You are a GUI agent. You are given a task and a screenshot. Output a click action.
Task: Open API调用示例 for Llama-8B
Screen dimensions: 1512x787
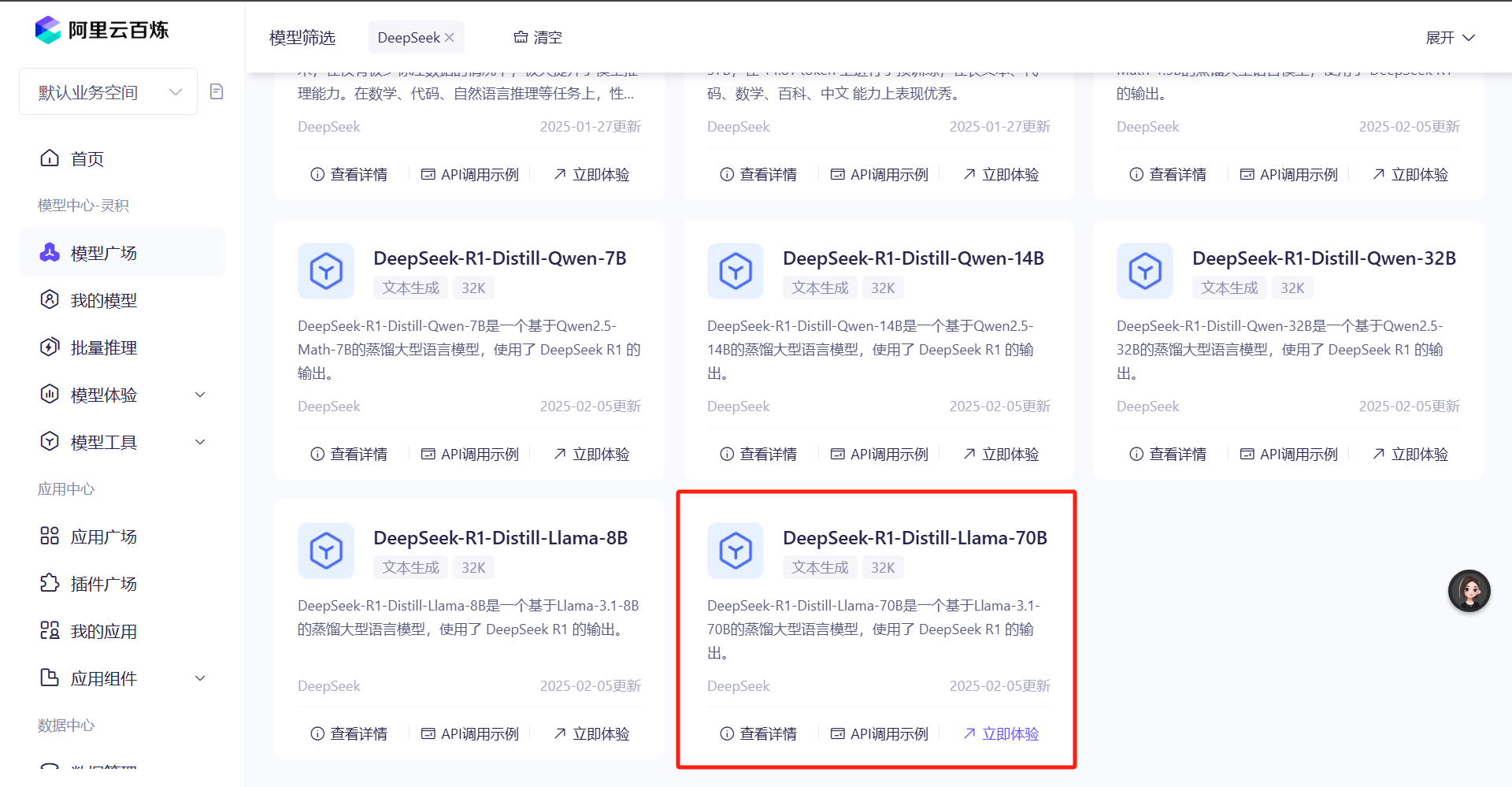click(470, 733)
